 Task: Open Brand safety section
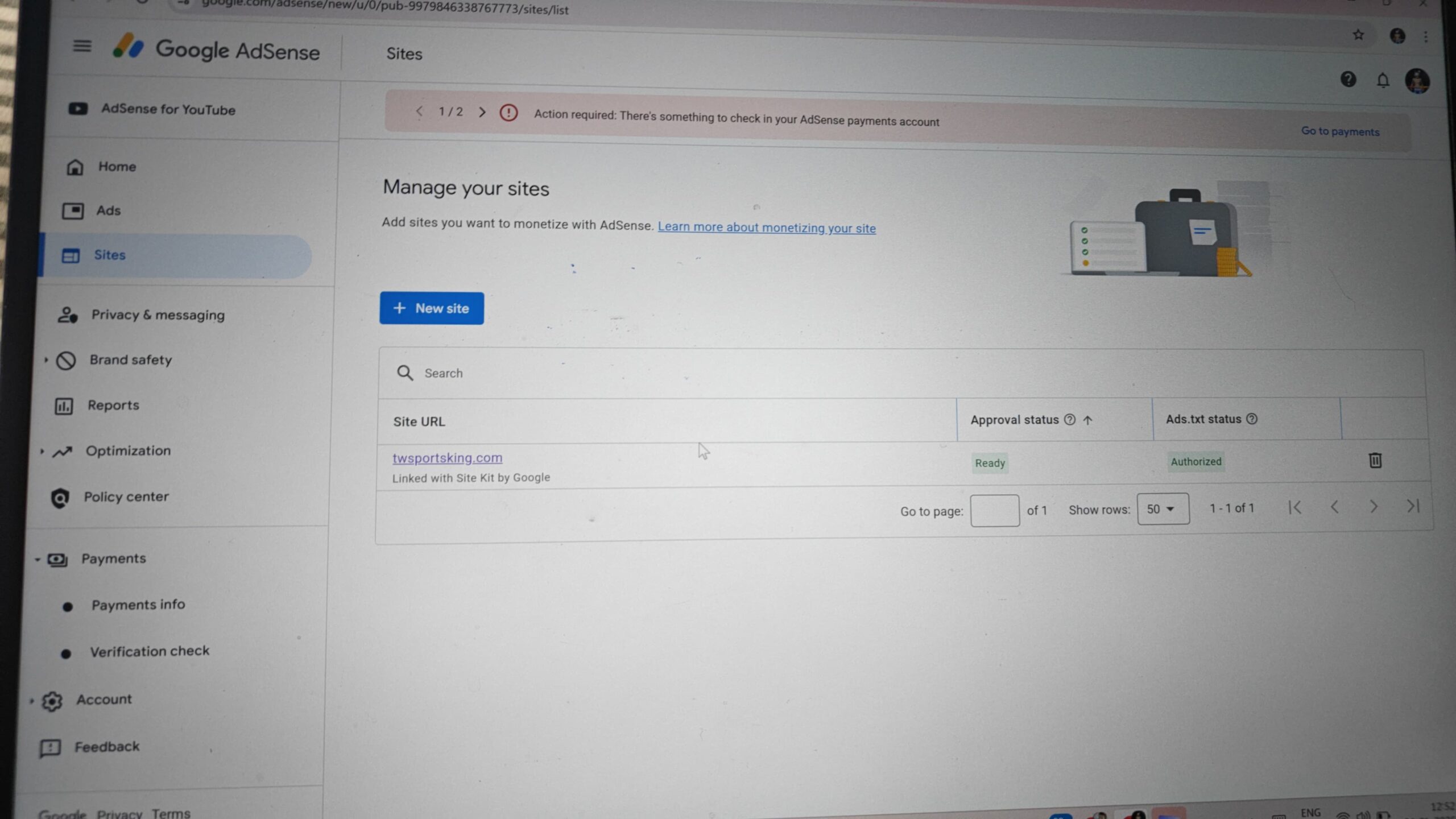130,359
